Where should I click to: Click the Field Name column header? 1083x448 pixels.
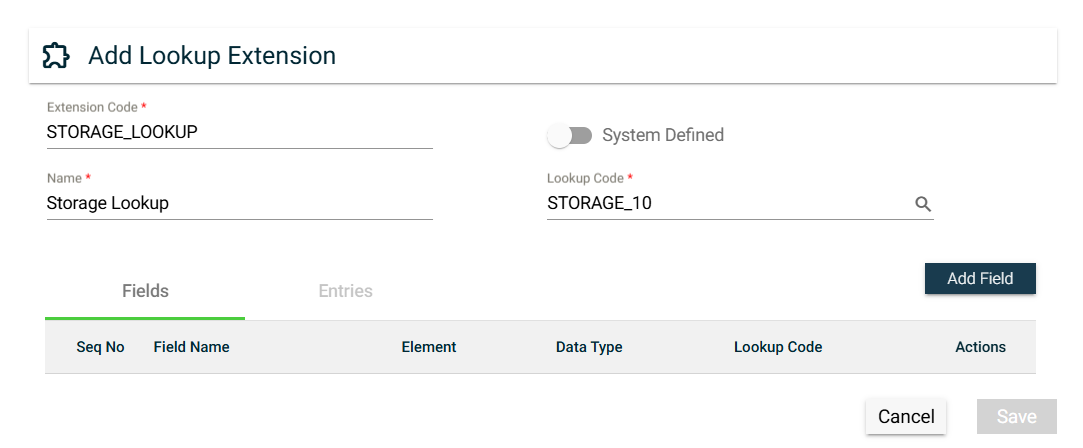coord(191,347)
